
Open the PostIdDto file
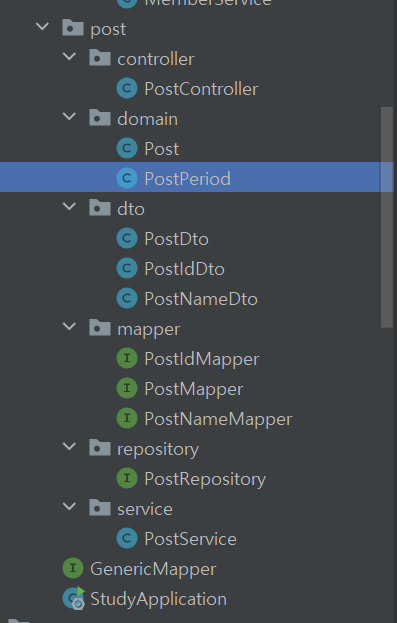point(185,269)
